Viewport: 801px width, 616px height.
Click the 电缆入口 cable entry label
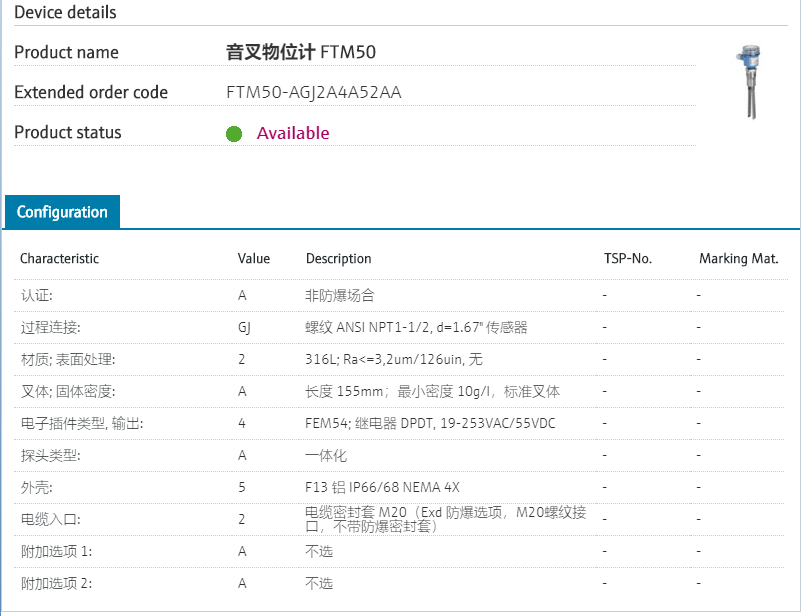[50, 519]
